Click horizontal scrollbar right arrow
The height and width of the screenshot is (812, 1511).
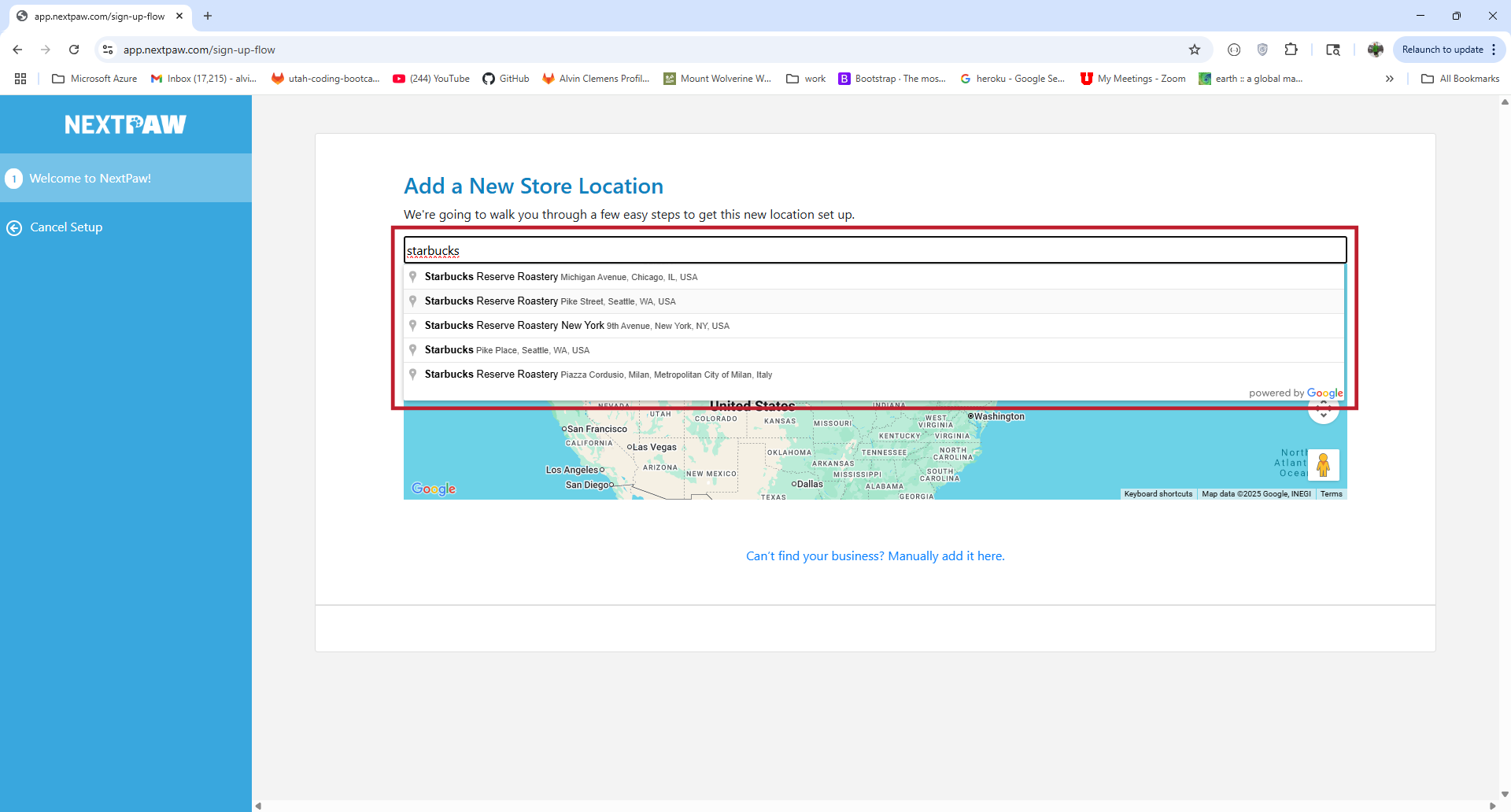[1493, 806]
